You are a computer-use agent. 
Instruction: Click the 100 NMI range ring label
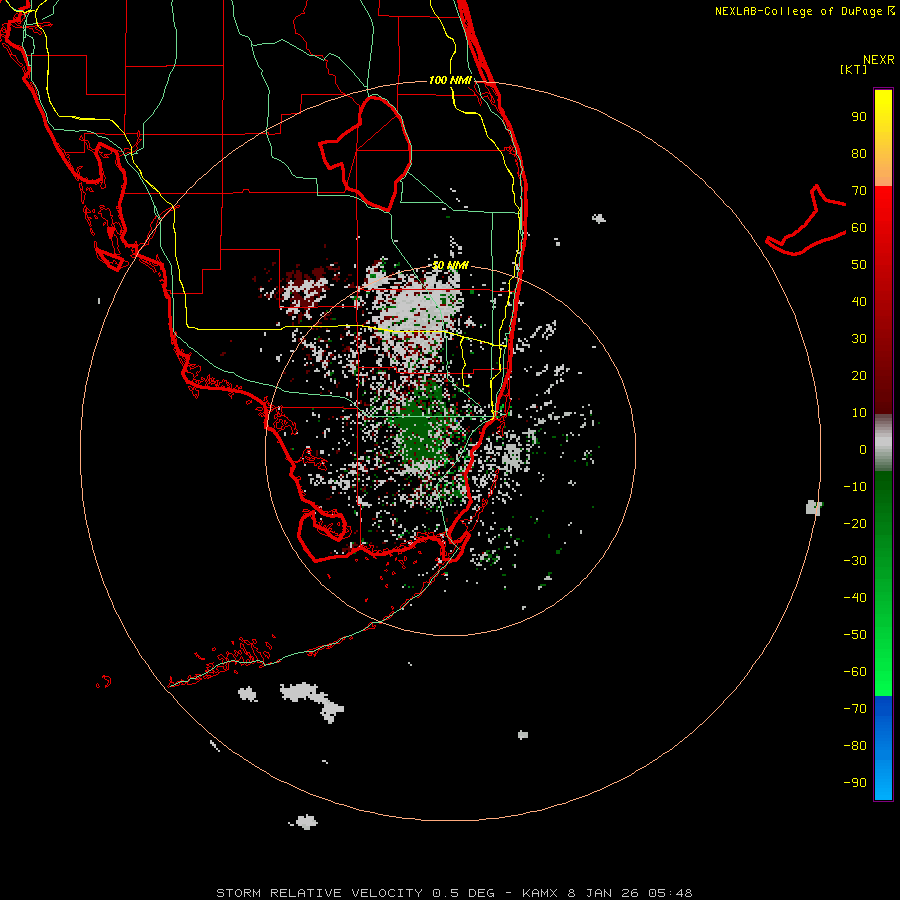pos(451,80)
